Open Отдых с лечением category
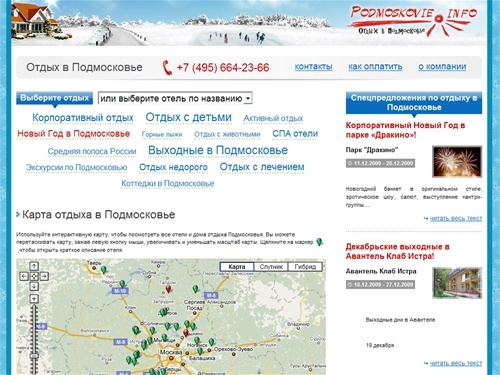Viewport: 500px width, 375px height. (x=262, y=167)
